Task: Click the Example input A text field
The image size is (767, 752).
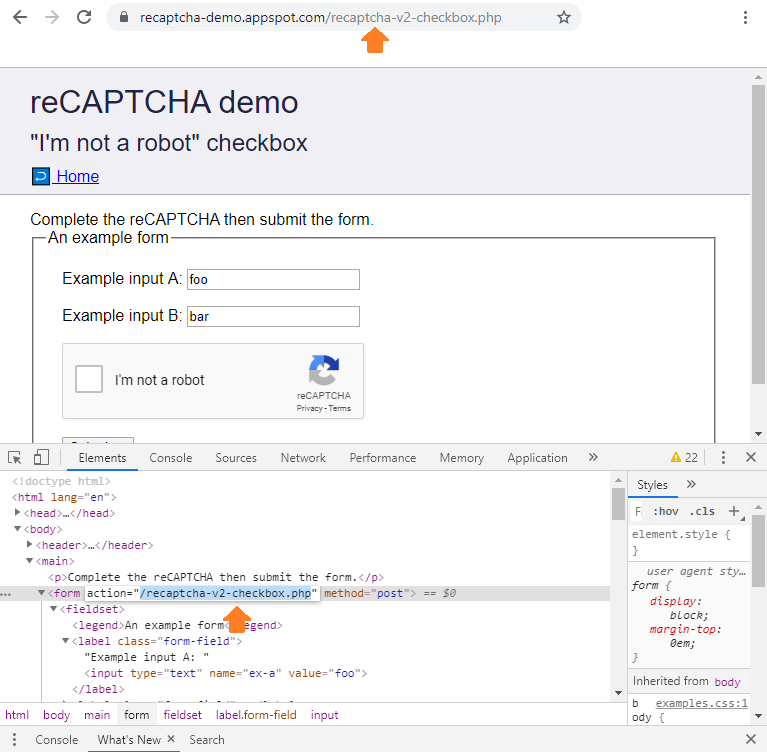Action: (x=273, y=280)
